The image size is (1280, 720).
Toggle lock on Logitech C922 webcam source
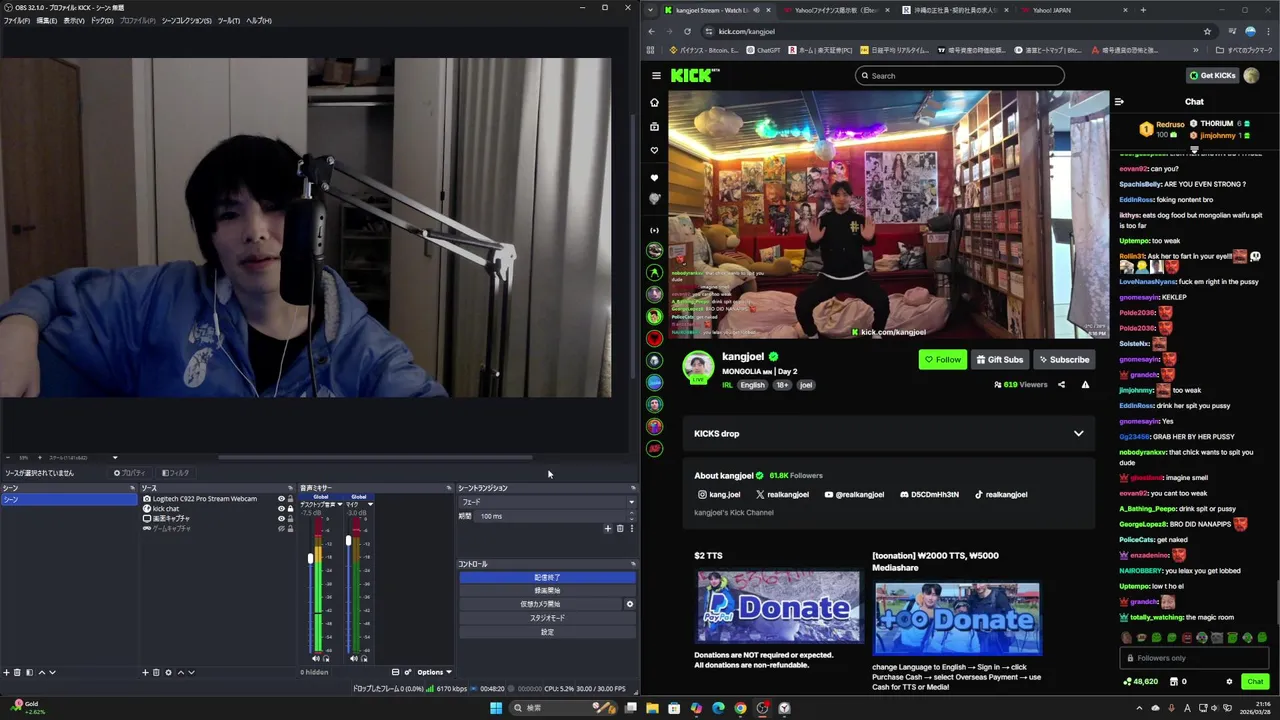coord(290,499)
